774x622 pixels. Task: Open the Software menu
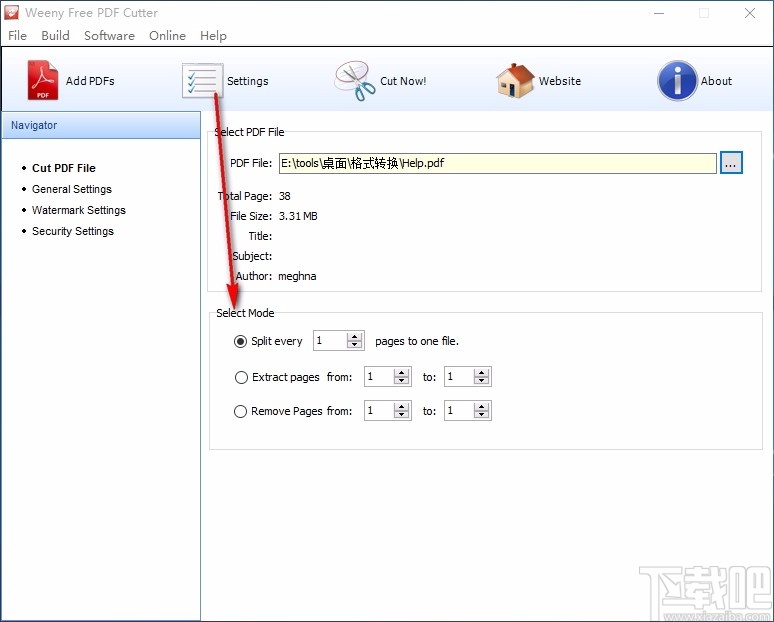pyautogui.click(x=109, y=36)
